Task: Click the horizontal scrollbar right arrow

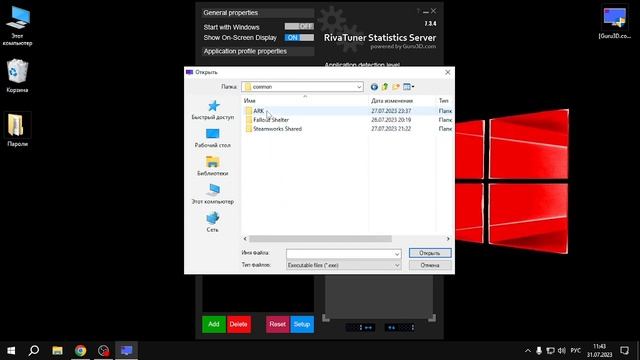Action: [448, 239]
